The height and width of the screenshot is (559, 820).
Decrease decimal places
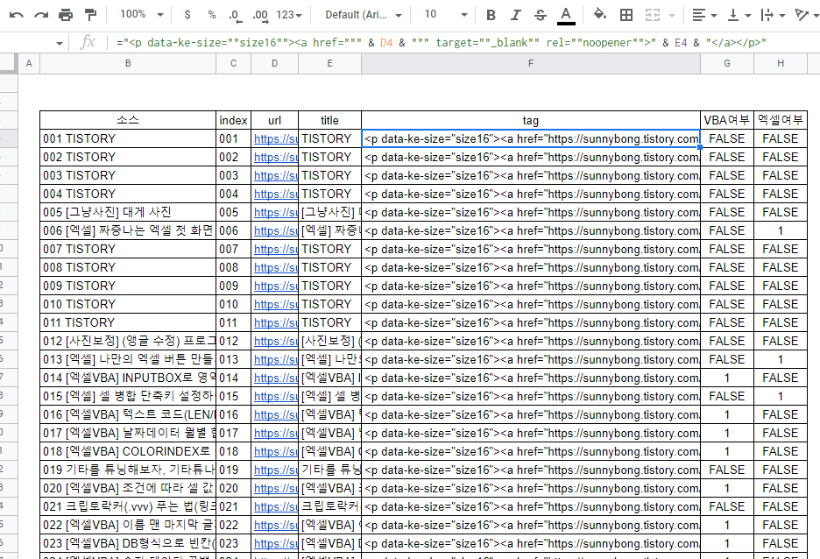pyautogui.click(x=235, y=16)
